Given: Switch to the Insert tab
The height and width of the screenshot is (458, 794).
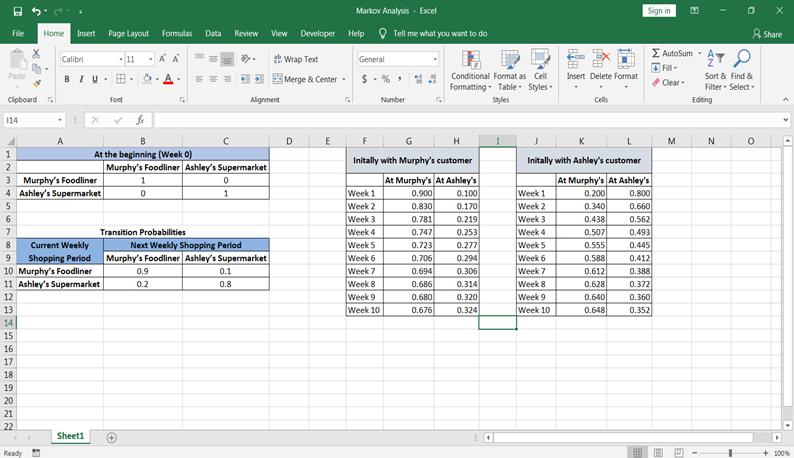Looking at the screenshot, I should [86, 33].
